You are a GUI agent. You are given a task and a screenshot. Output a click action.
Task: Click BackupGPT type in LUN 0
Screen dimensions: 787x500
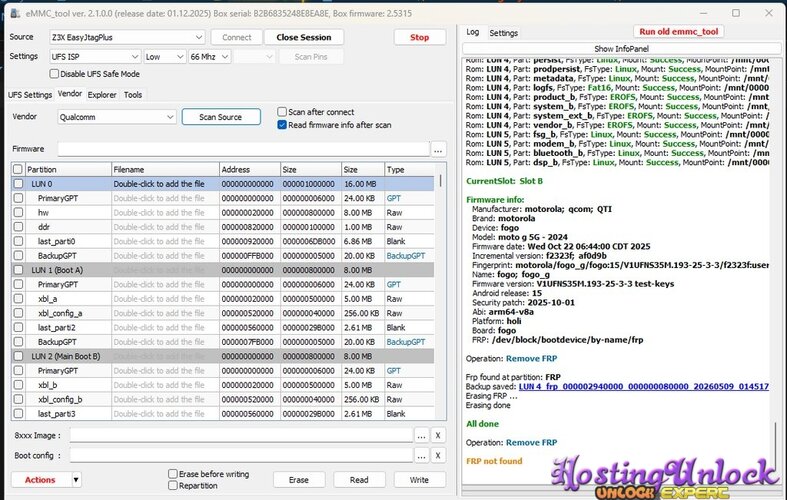pos(406,256)
